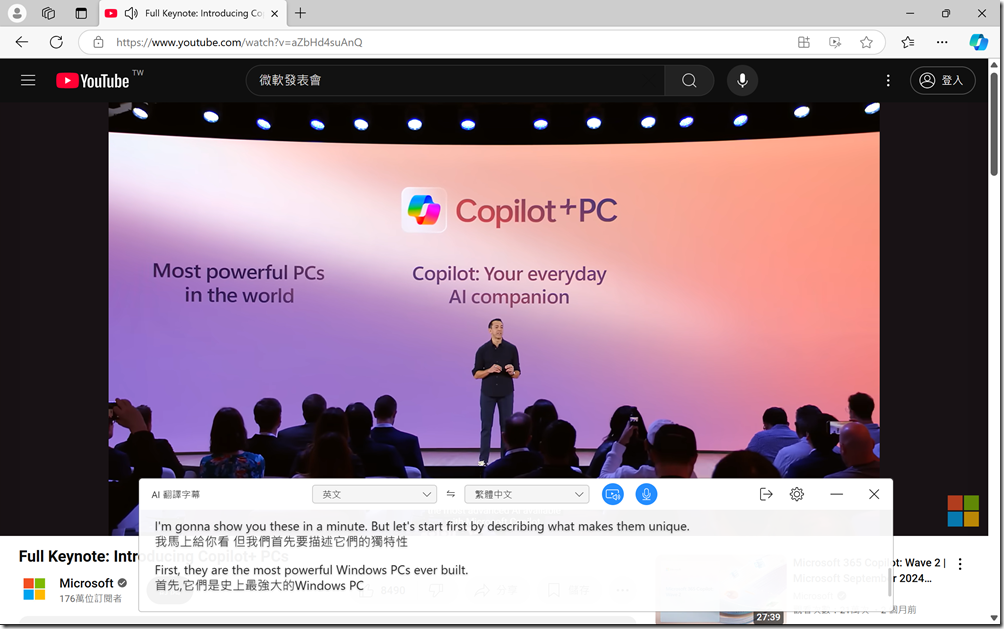1004x629 pixels.
Task: Open the Edge workspaces icon
Action: [49, 13]
